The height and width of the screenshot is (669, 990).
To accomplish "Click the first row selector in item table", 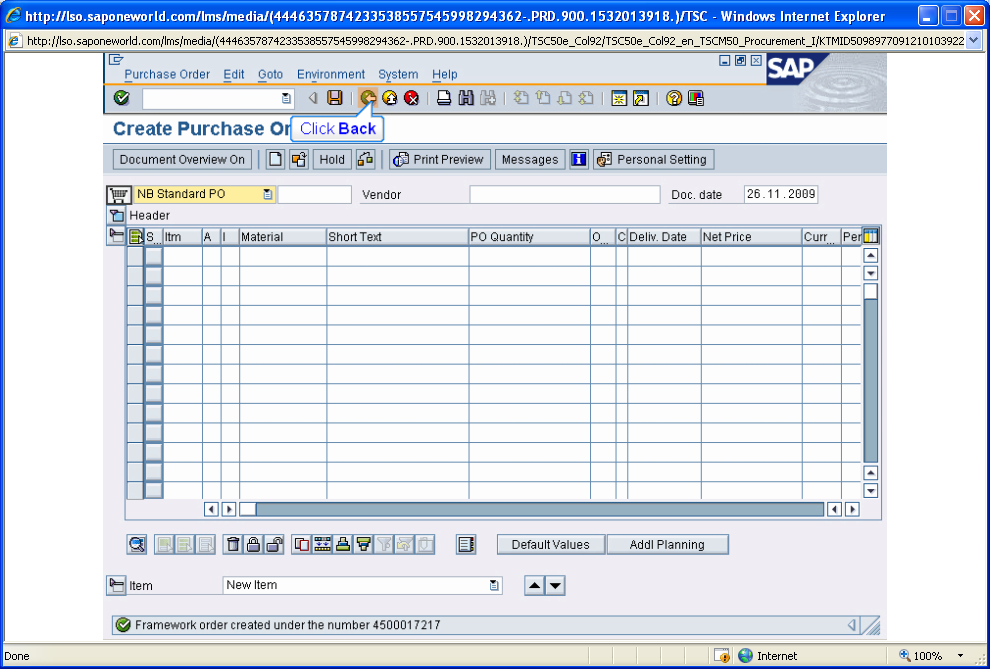I will pyautogui.click(x=135, y=257).
